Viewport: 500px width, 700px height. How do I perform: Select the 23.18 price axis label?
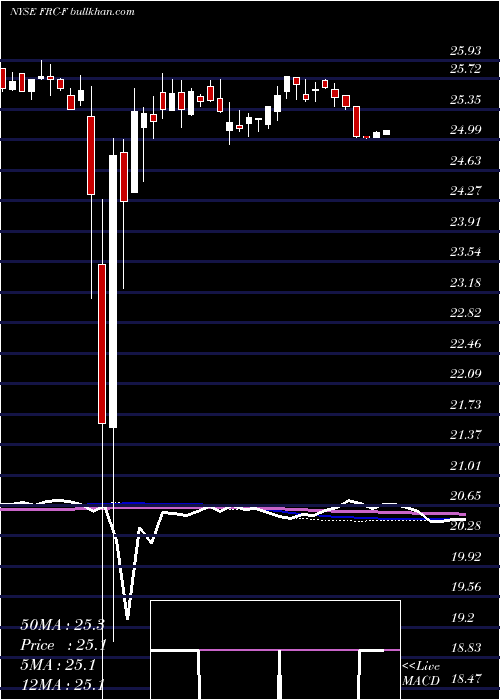[x=465, y=283]
